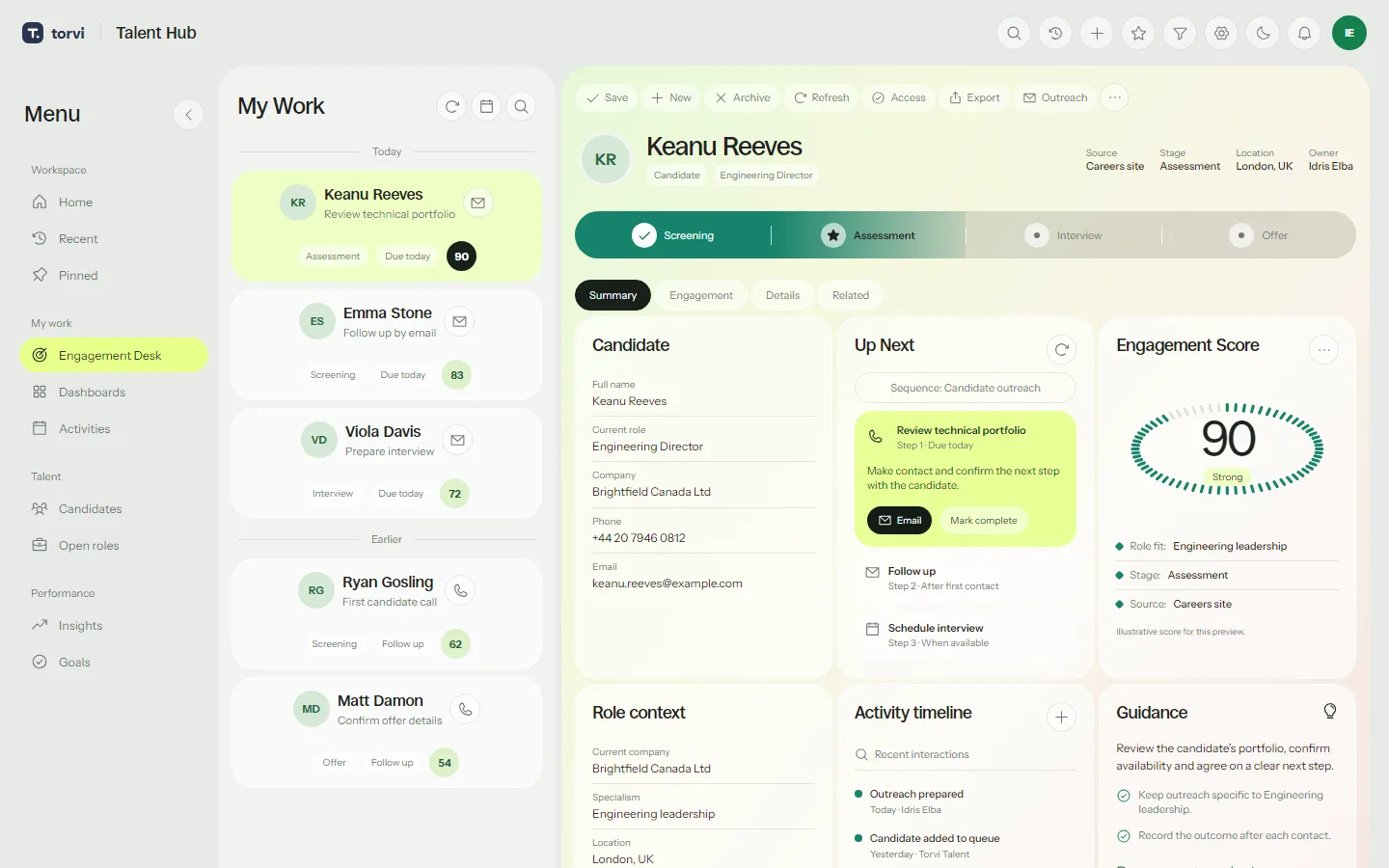Open notifications bell icon
Image resolution: width=1389 pixels, height=868 pixels.
(x=1304, y=33)
